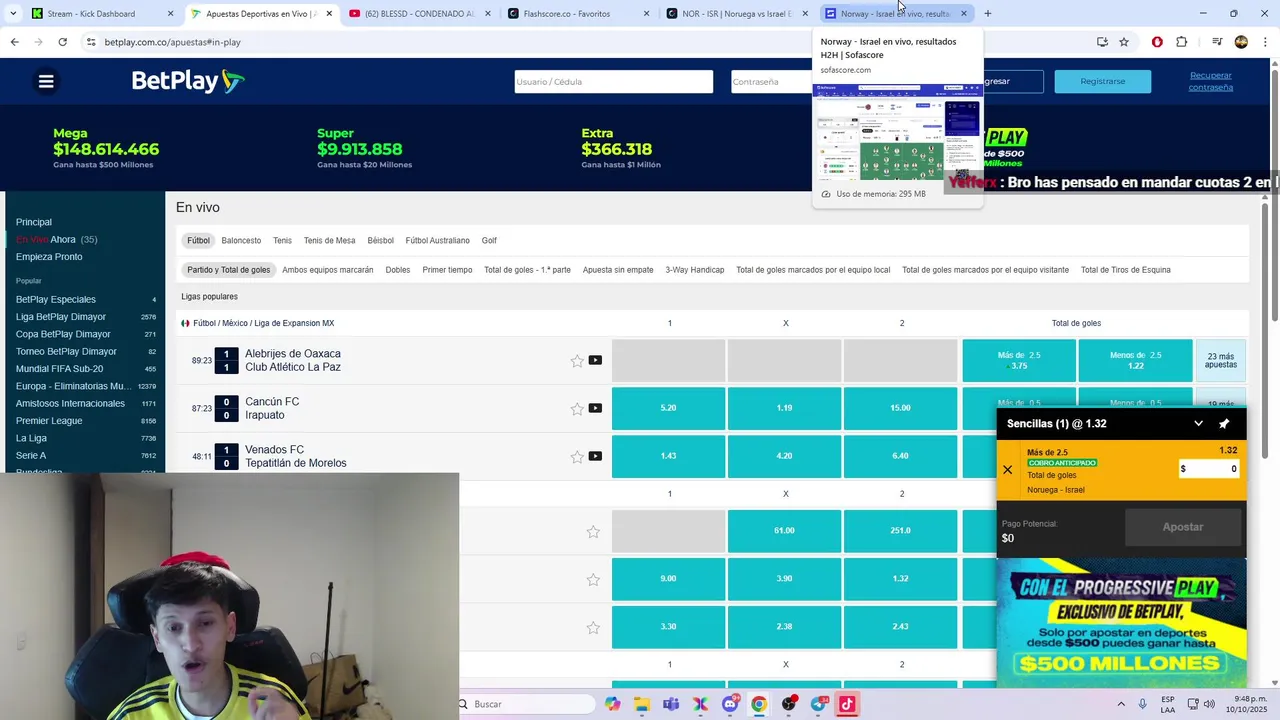Open the media control icon in Chrome

(x=1217, y=42)
